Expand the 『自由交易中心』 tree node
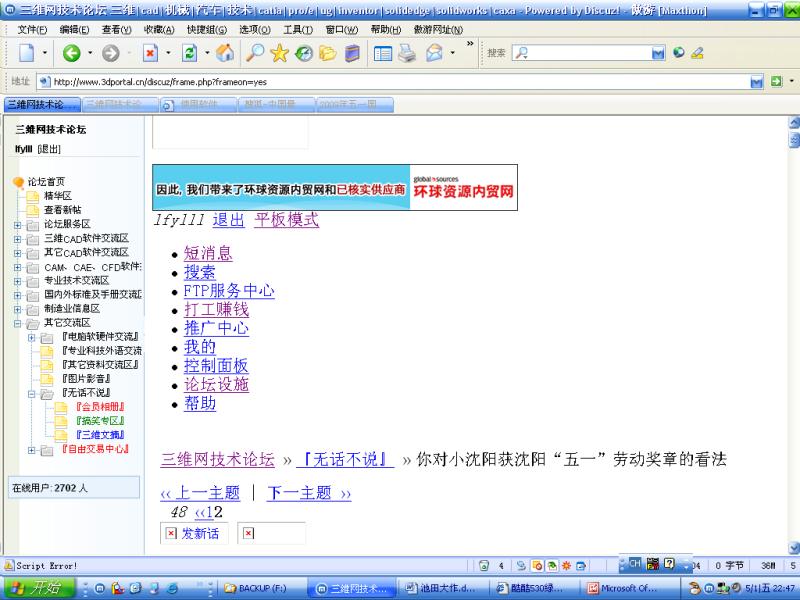This screenshot has width=800, height=600. point(32,450)
